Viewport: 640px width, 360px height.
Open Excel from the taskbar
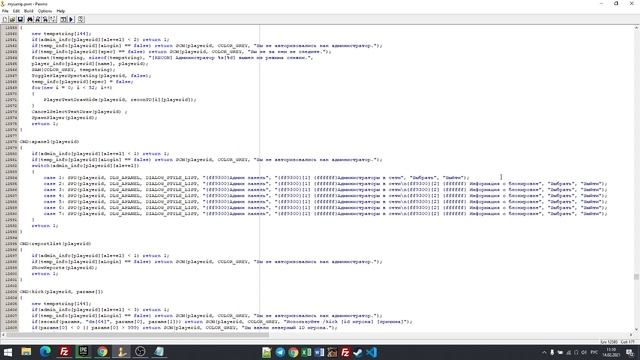[x=306, y=352]
